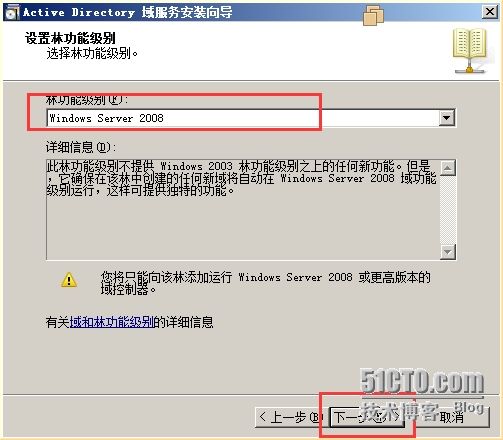Click the wizard icon in title bar
503x440 pixels.
11,13
